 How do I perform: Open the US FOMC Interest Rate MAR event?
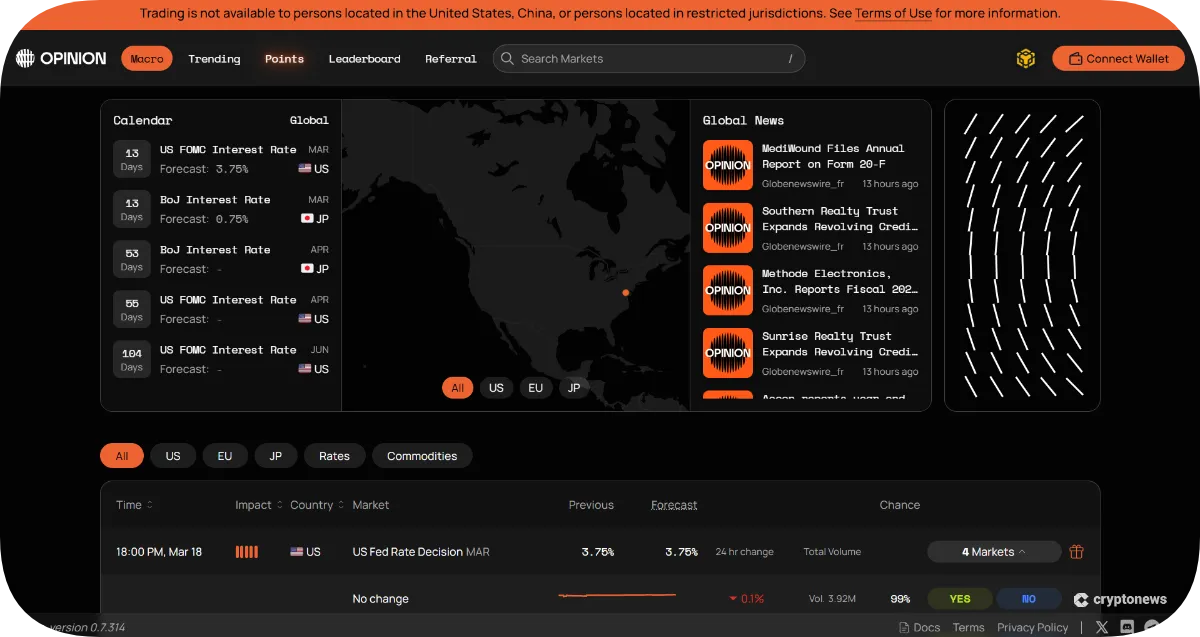[221, 159]
